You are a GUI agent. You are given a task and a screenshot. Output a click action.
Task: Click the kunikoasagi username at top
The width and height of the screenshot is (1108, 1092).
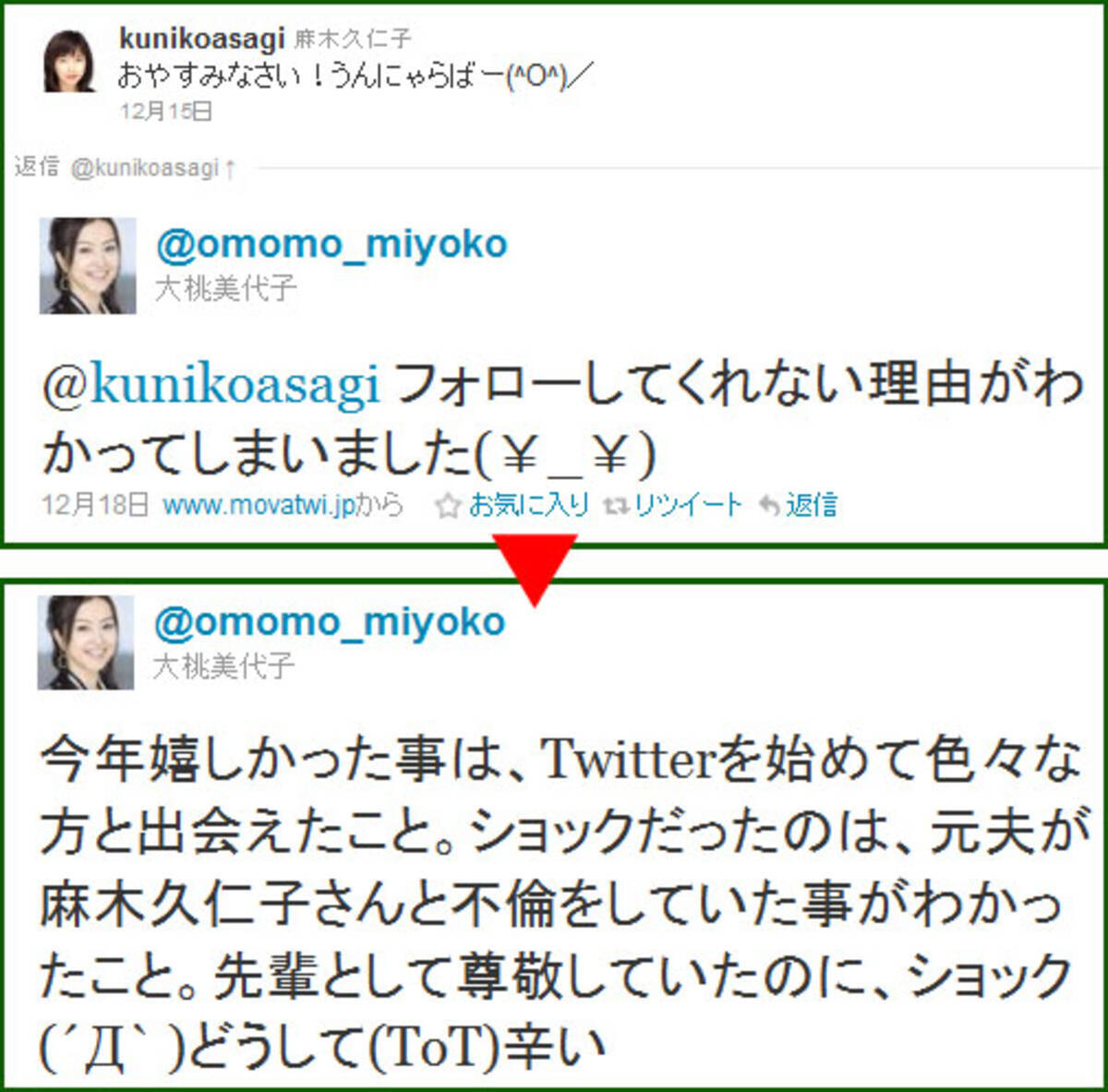(202, 38)
